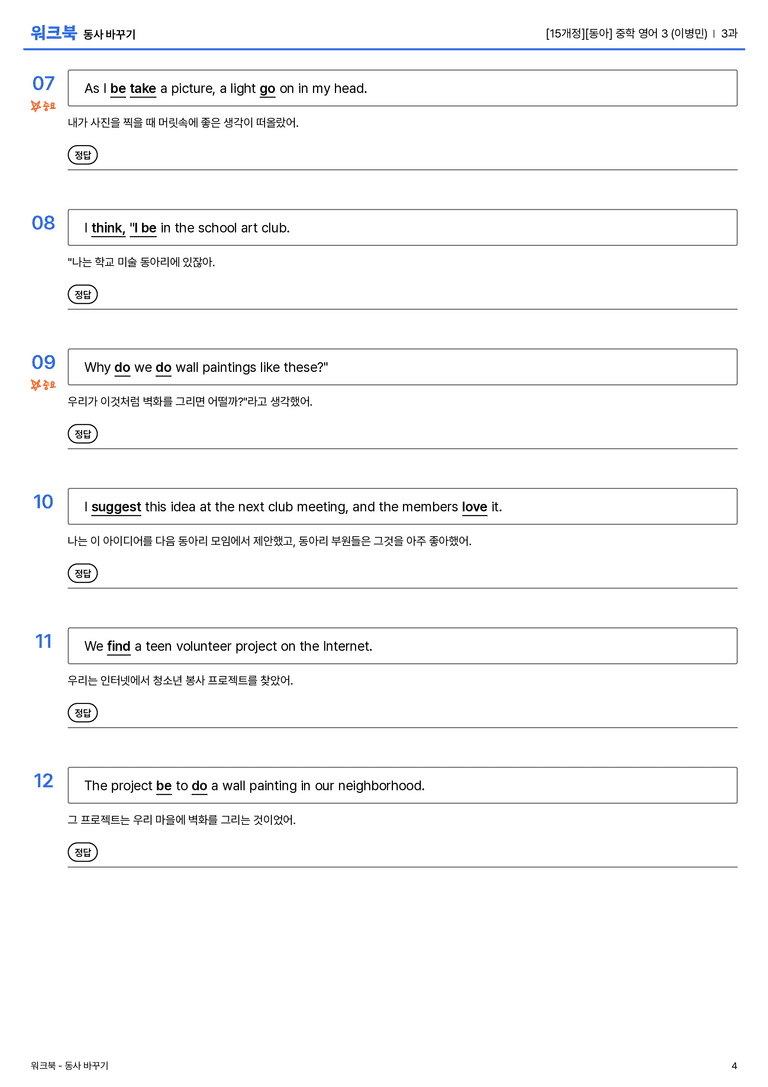Click the underlined word 'suggest' in sentence 10
768x1087 pixels.
116,507
